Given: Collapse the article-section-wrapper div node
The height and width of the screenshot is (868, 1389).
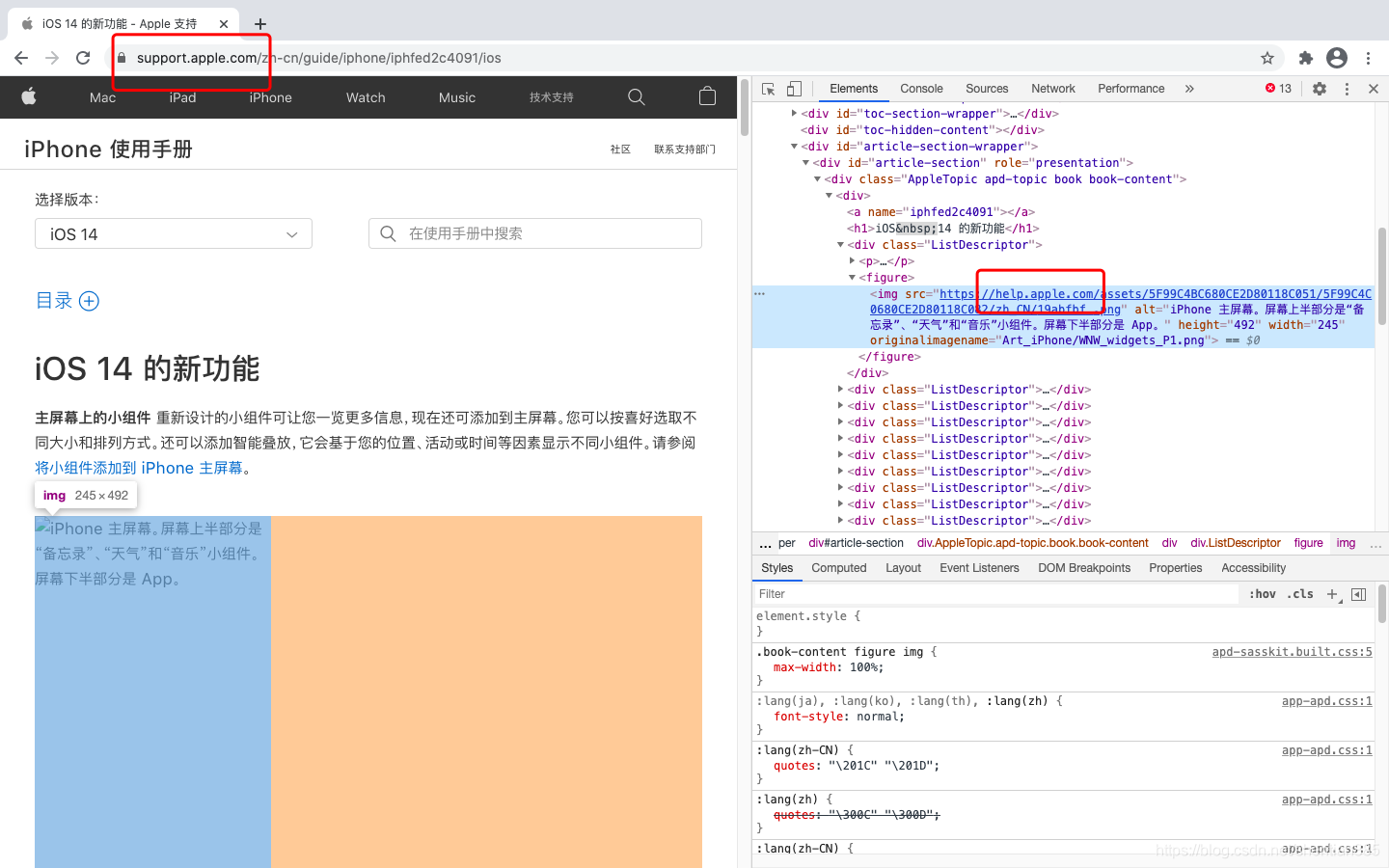Looking at the screenshot, I should pos(795,147).
